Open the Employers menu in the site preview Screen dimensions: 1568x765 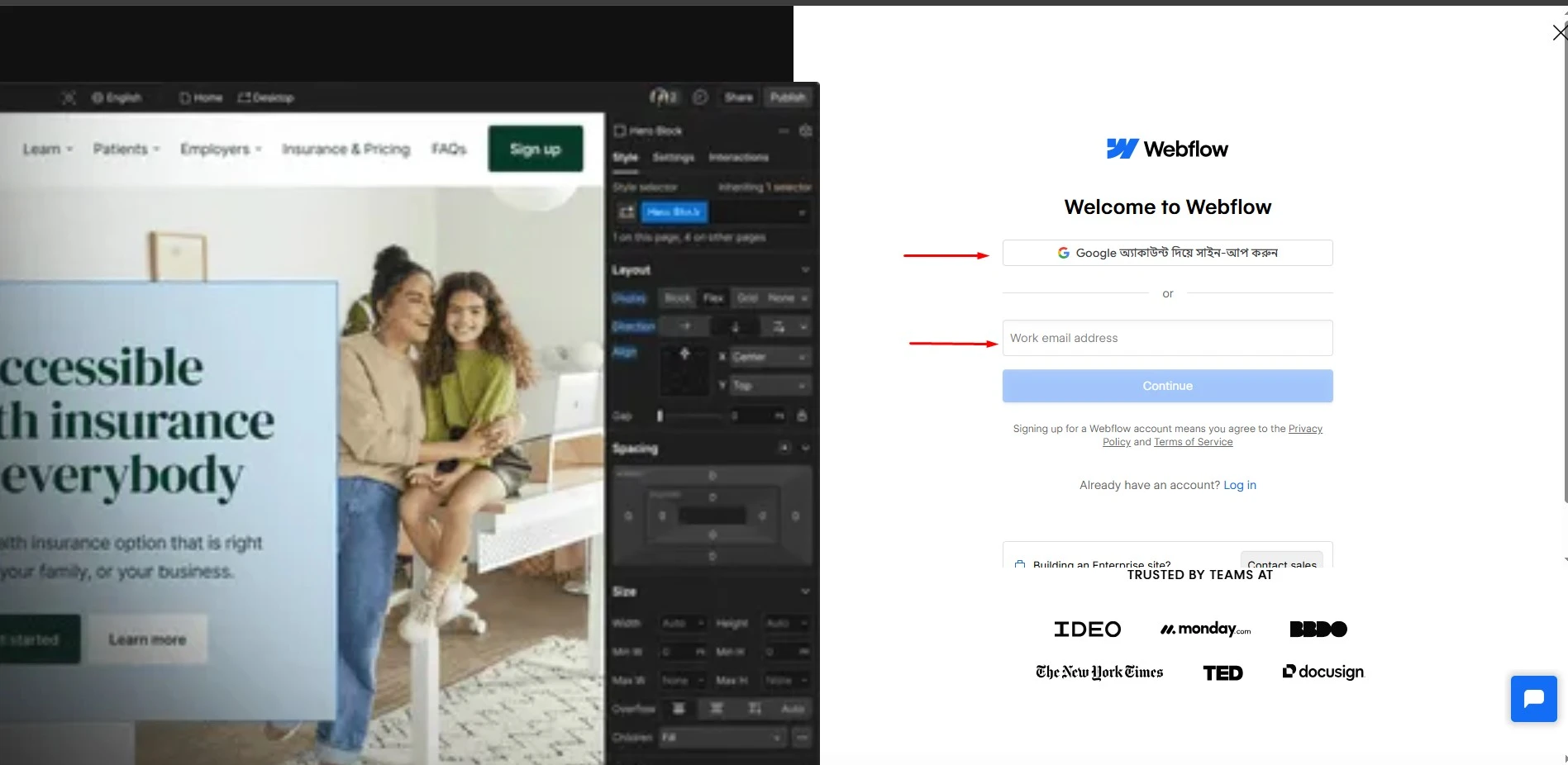point(221,149)
